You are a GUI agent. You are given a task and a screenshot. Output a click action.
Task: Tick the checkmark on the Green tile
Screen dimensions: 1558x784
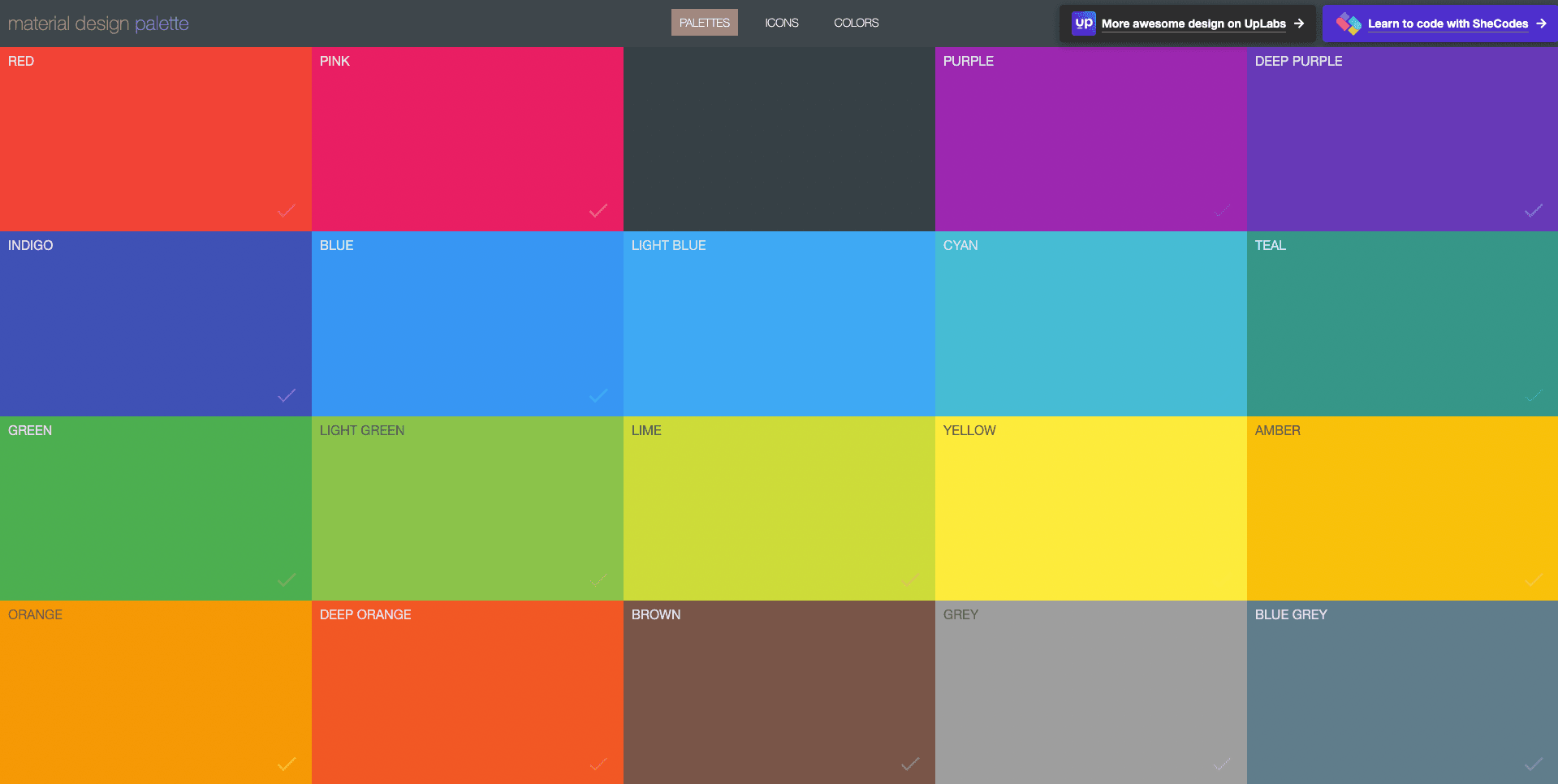(287, 579)
